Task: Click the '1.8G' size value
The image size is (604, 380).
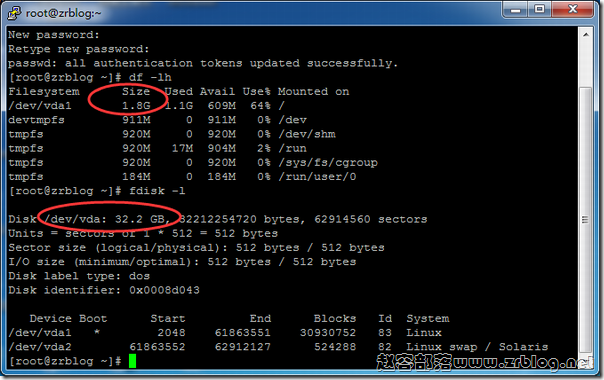Action: [136, 106]
